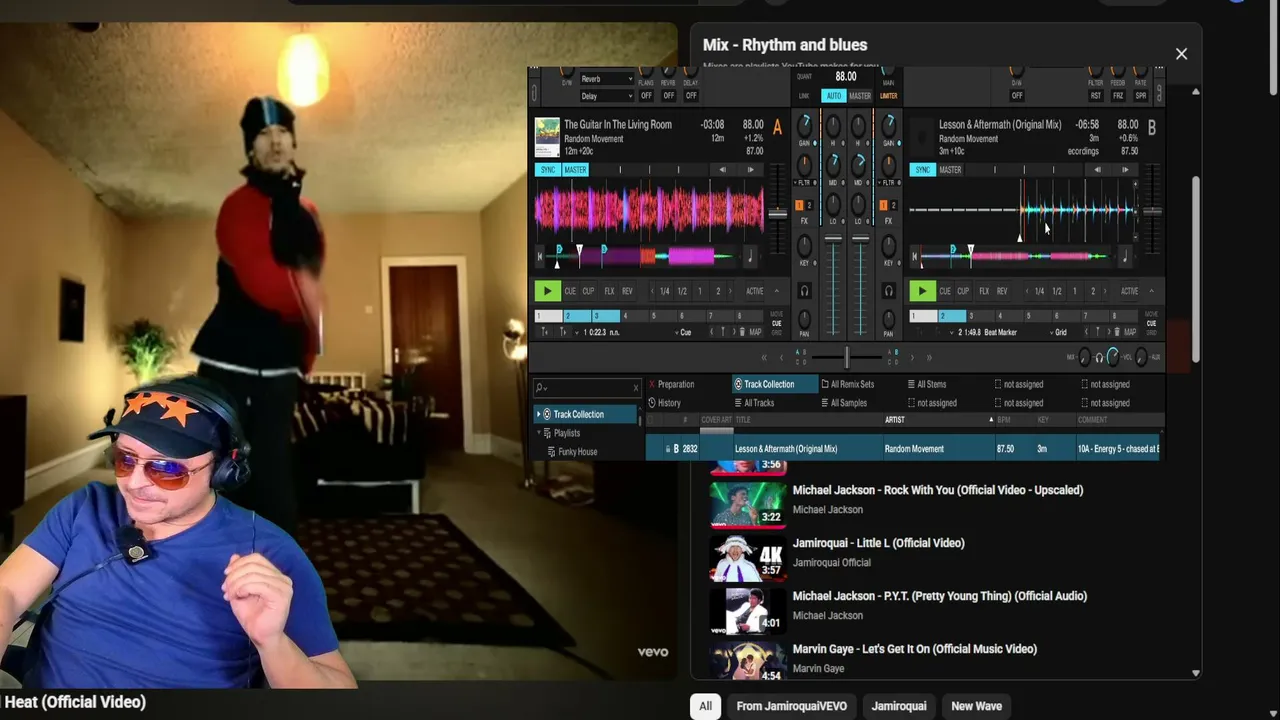
Task: Nudge deck A tempo bend backward
Action: [x=723, y=170]
